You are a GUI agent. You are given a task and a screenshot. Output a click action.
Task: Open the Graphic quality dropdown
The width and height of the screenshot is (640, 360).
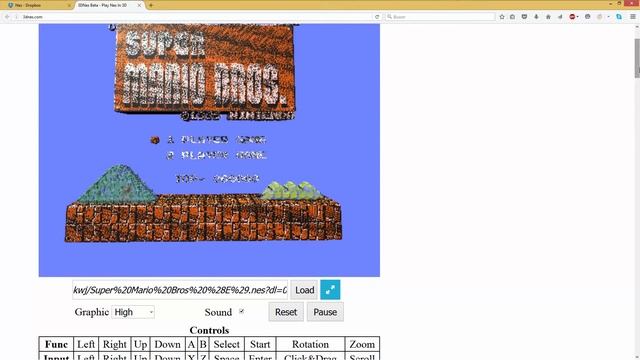coord(133,312)
